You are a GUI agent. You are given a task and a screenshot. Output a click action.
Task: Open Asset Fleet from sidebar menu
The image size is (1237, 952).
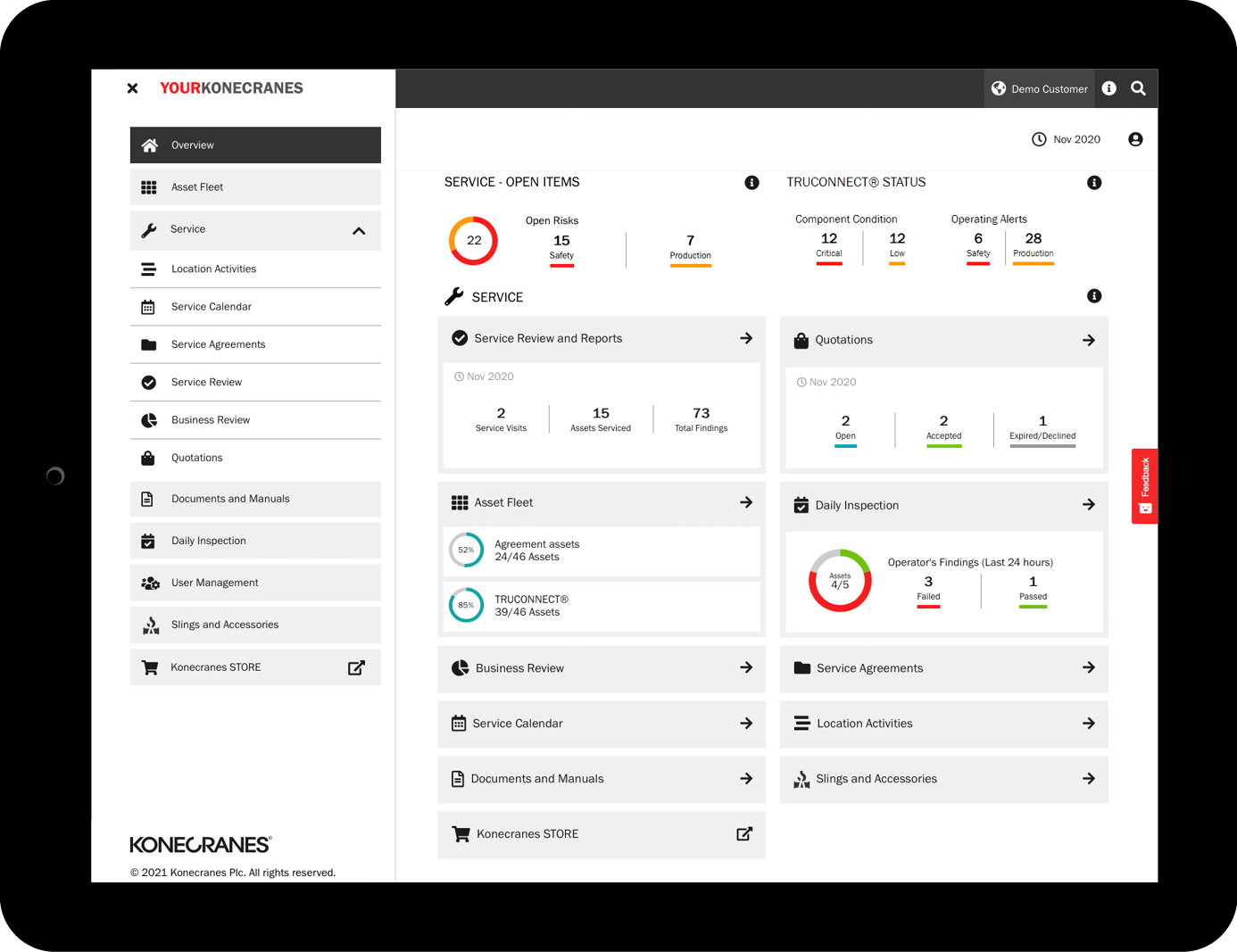pyautogui.click(x=255, y=187)
